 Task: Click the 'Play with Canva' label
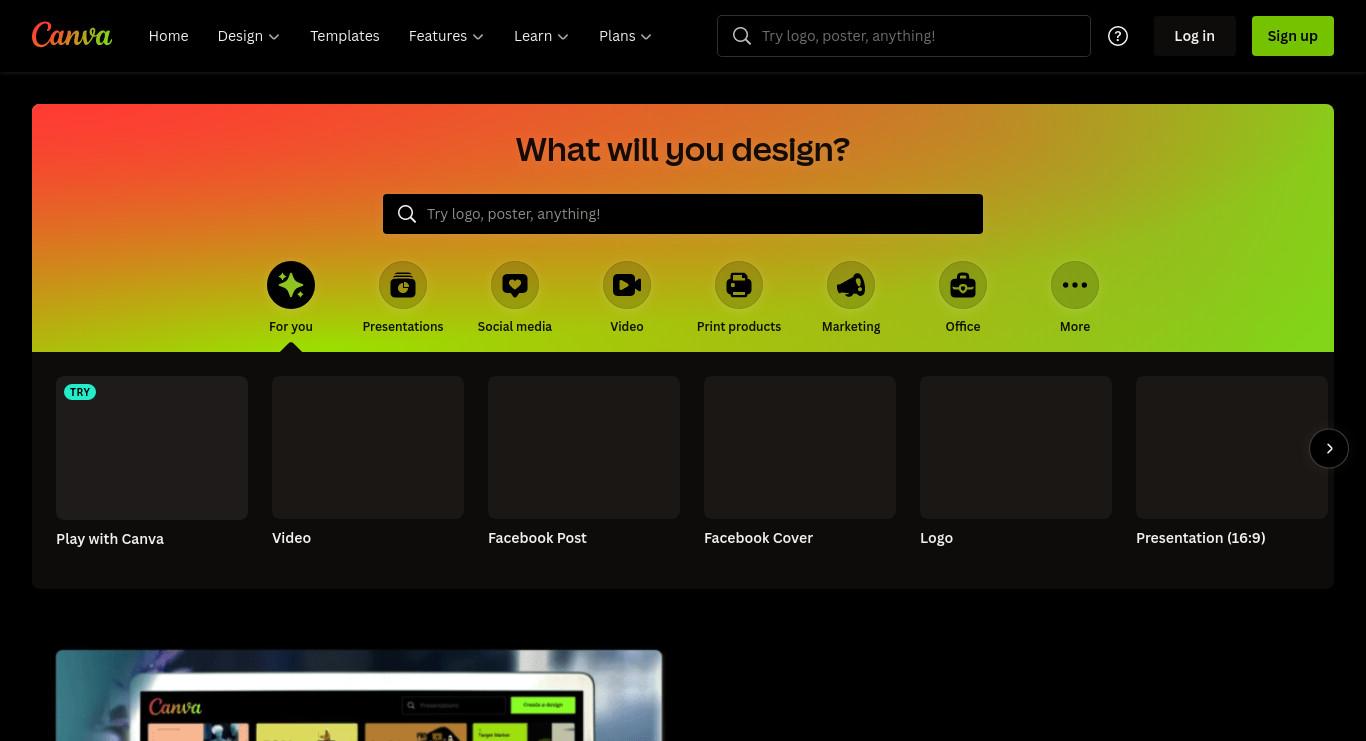pos(110,539)
